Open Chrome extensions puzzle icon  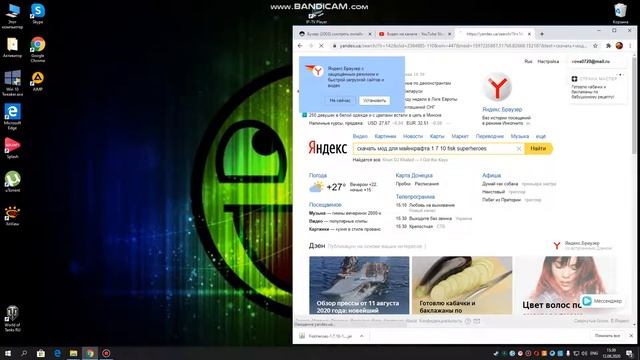coord(608,46)
